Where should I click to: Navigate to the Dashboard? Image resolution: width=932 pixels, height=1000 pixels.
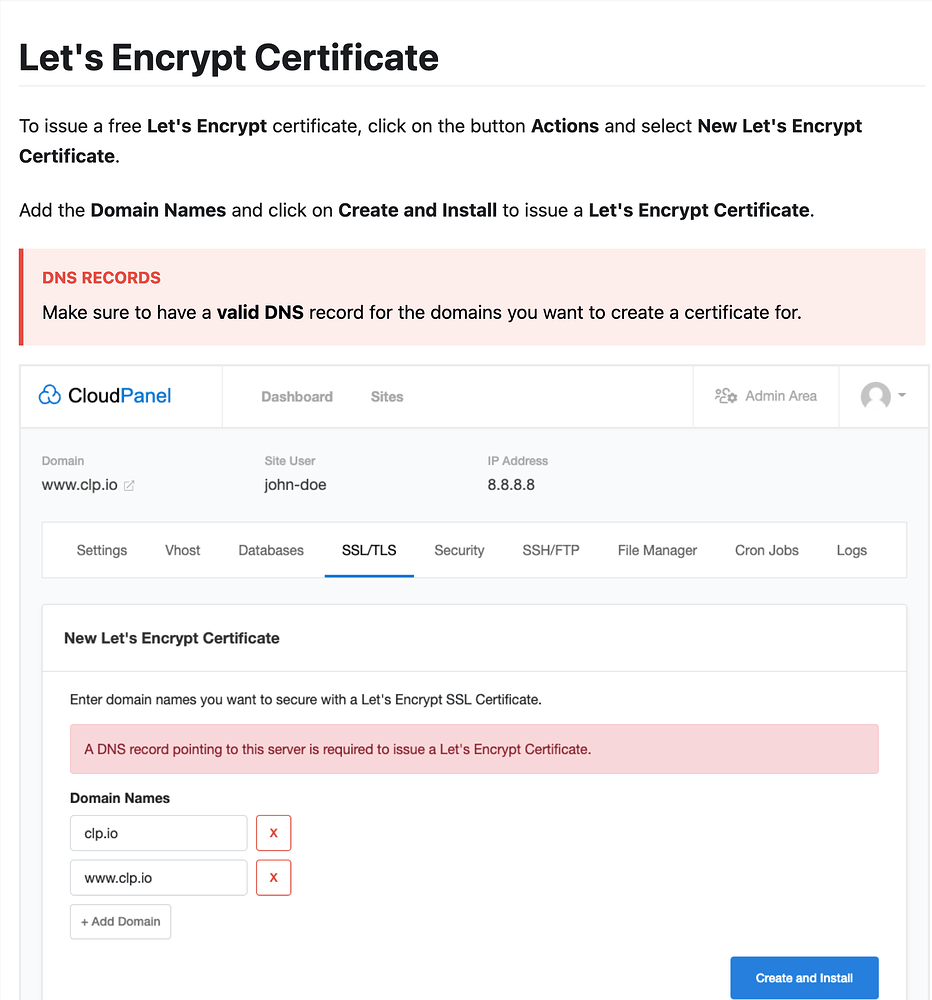(x=297, y=396)
